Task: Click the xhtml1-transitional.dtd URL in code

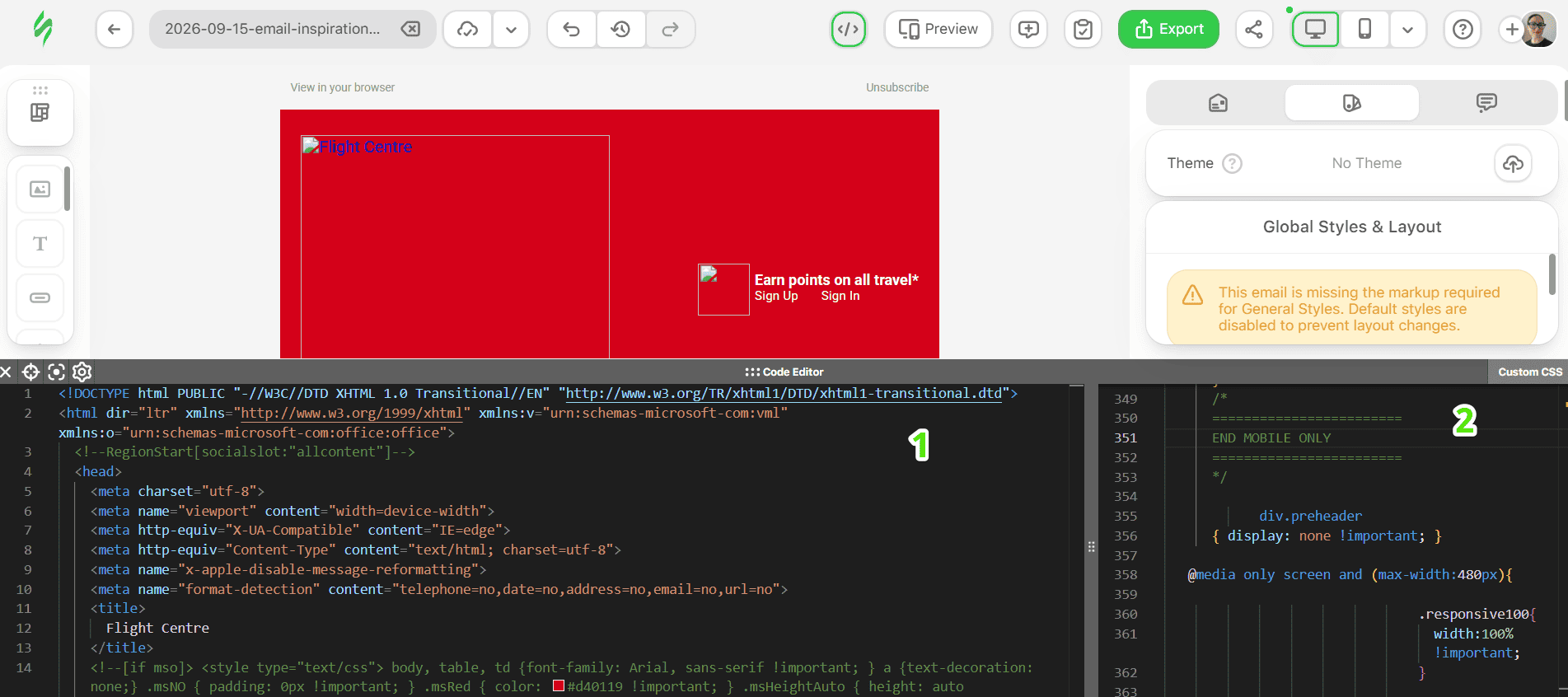Action: [x=784, y=393]
